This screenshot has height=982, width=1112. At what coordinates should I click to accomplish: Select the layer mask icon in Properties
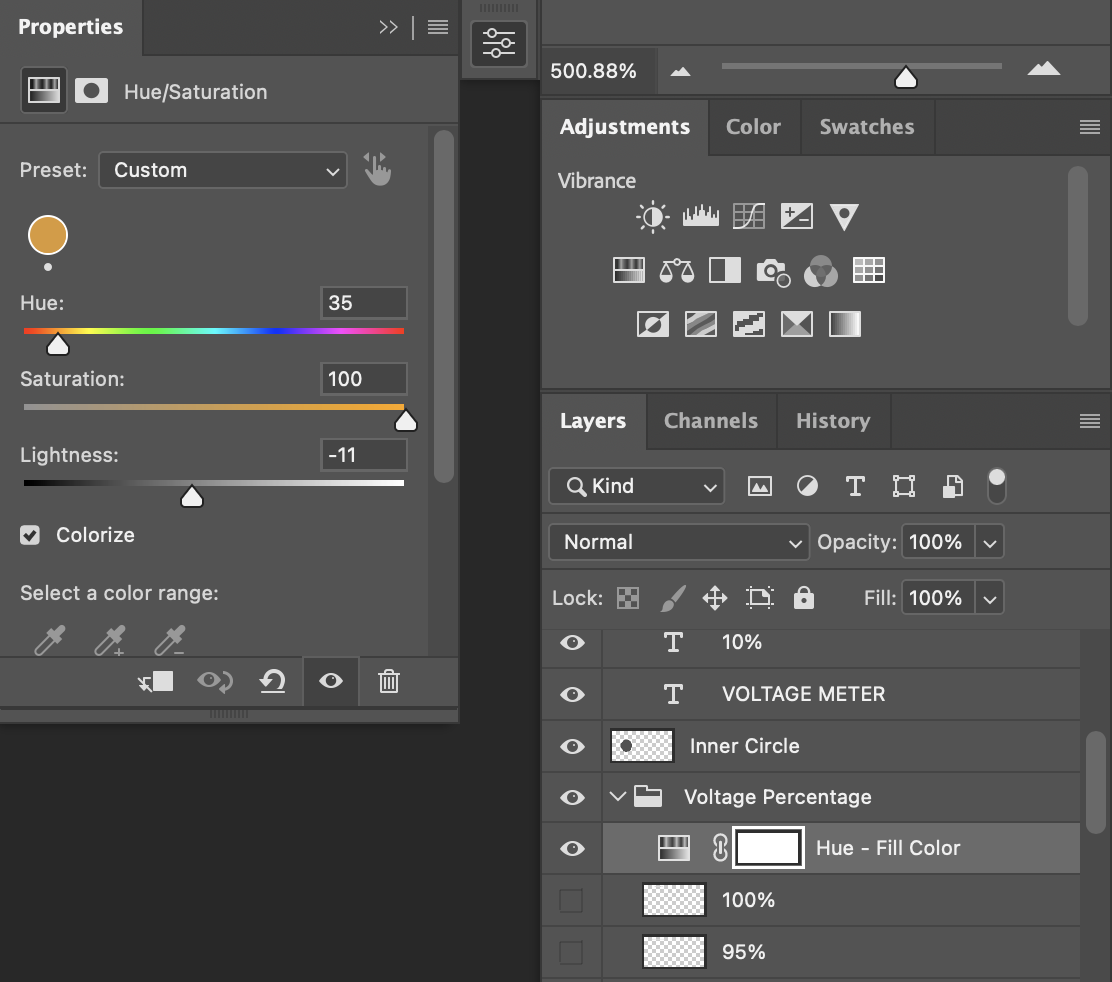tap(91, 91)
